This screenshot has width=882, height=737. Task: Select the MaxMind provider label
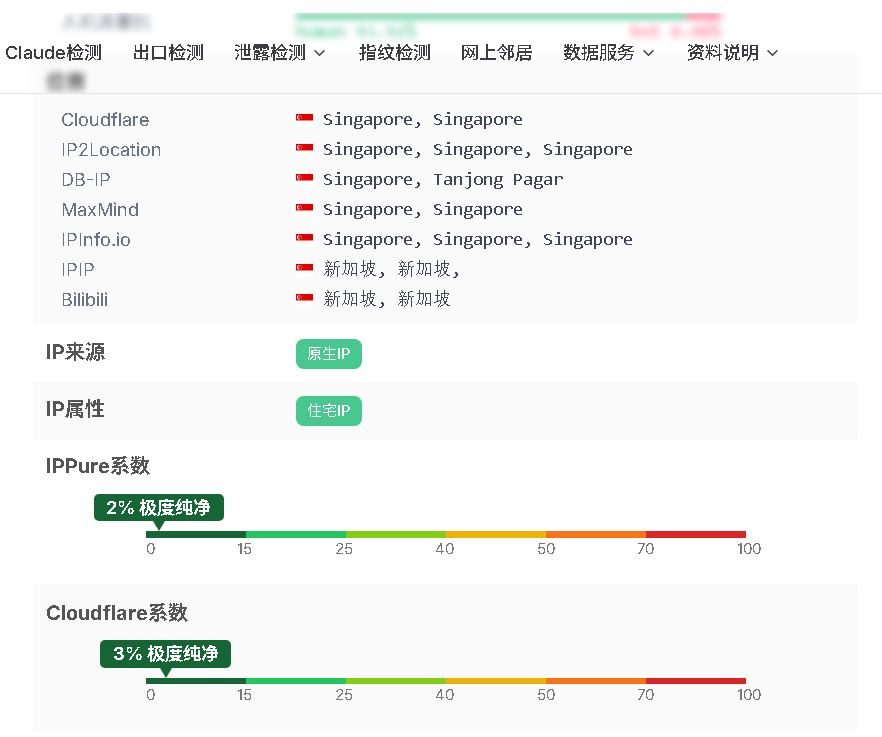pyautogui.click(x=100, y=210)
